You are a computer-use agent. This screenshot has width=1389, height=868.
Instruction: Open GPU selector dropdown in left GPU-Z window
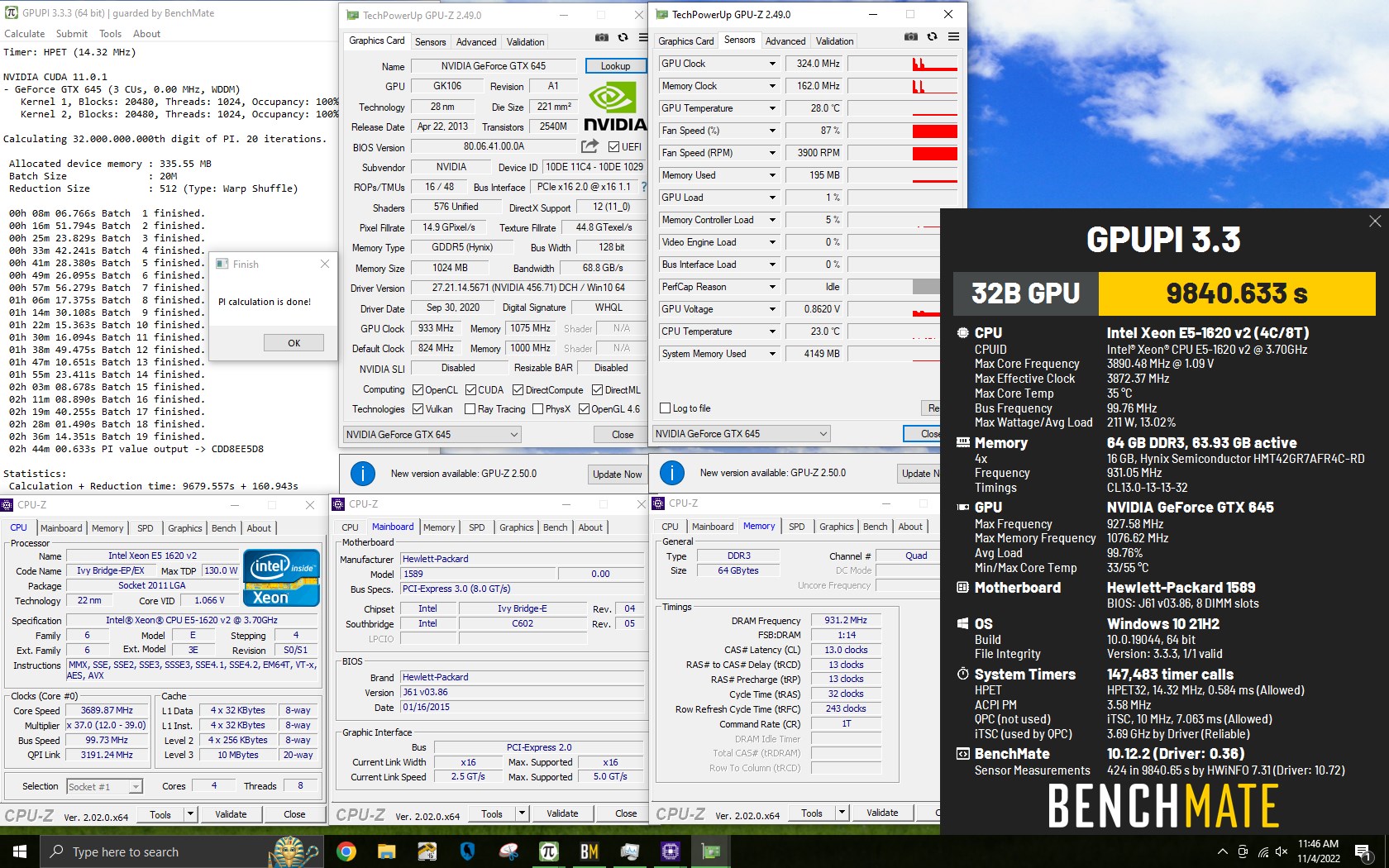tap(432, 435)
